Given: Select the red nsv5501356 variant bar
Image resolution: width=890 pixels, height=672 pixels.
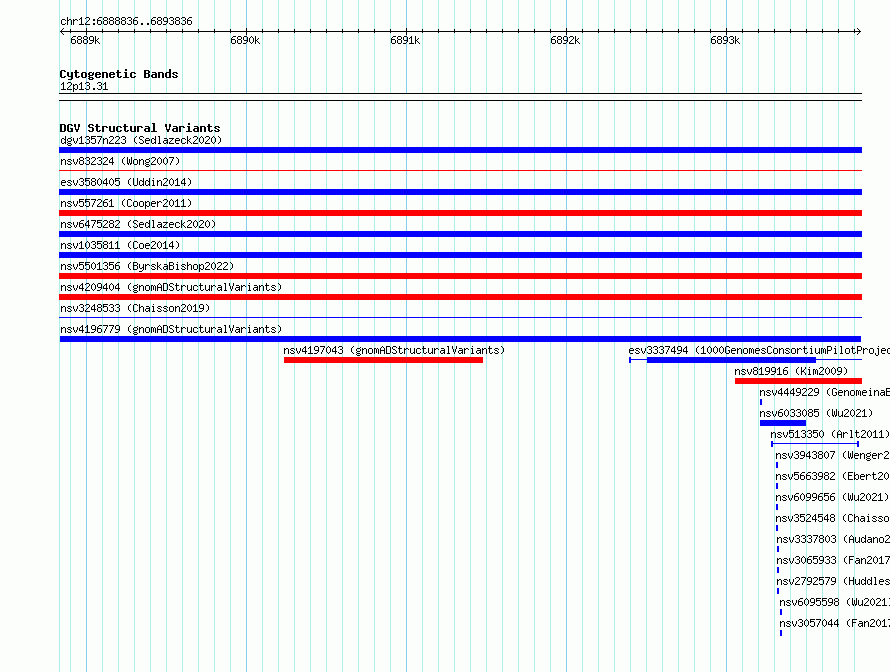Looking at the screenshot, I should click(x=460, y=276).
